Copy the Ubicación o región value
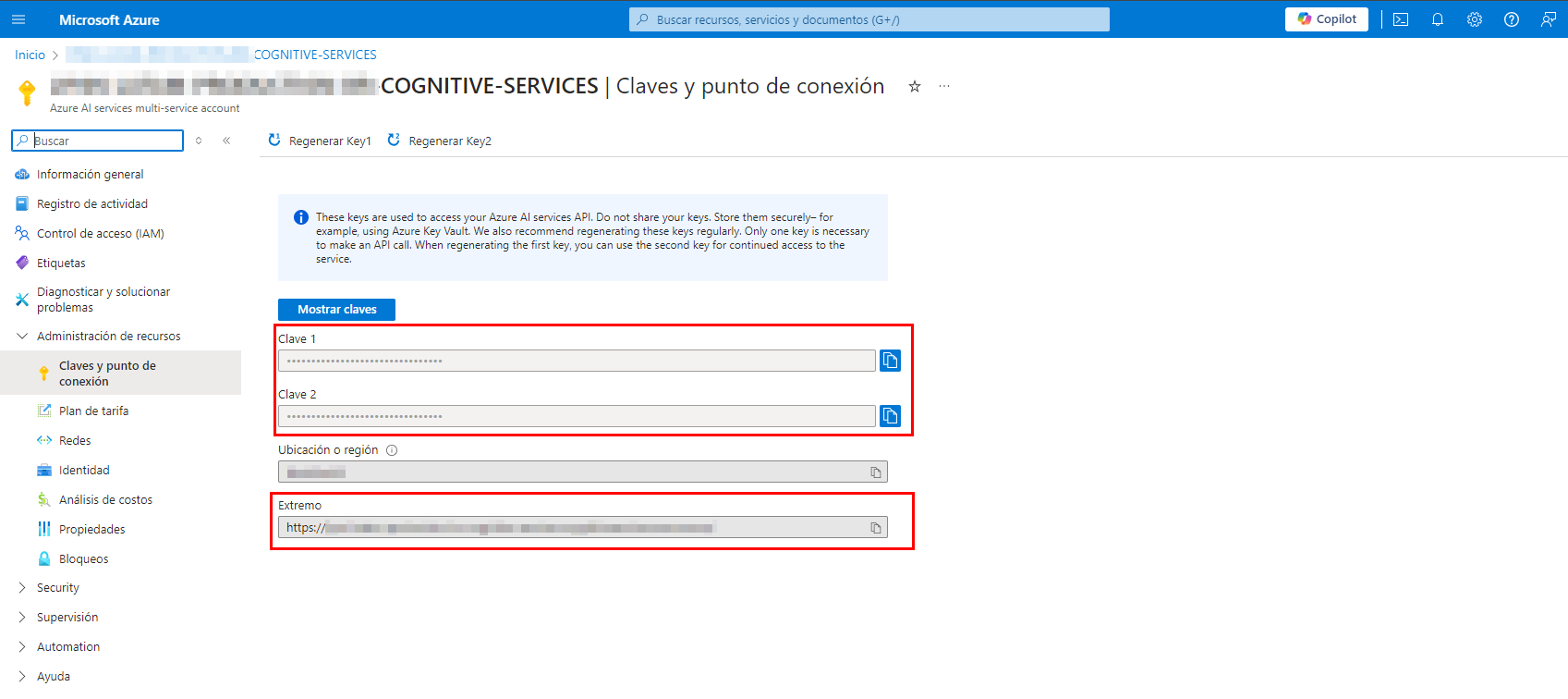This screenshot has height=699, width=1568. coord(876,472)
